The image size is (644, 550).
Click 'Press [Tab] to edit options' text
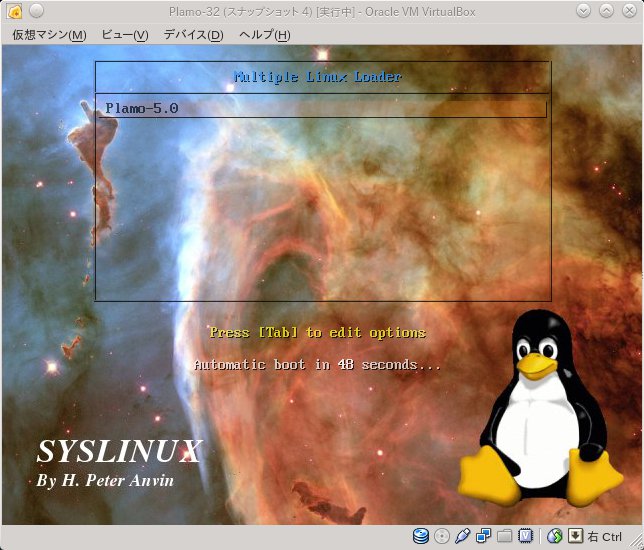click(318, 332)
